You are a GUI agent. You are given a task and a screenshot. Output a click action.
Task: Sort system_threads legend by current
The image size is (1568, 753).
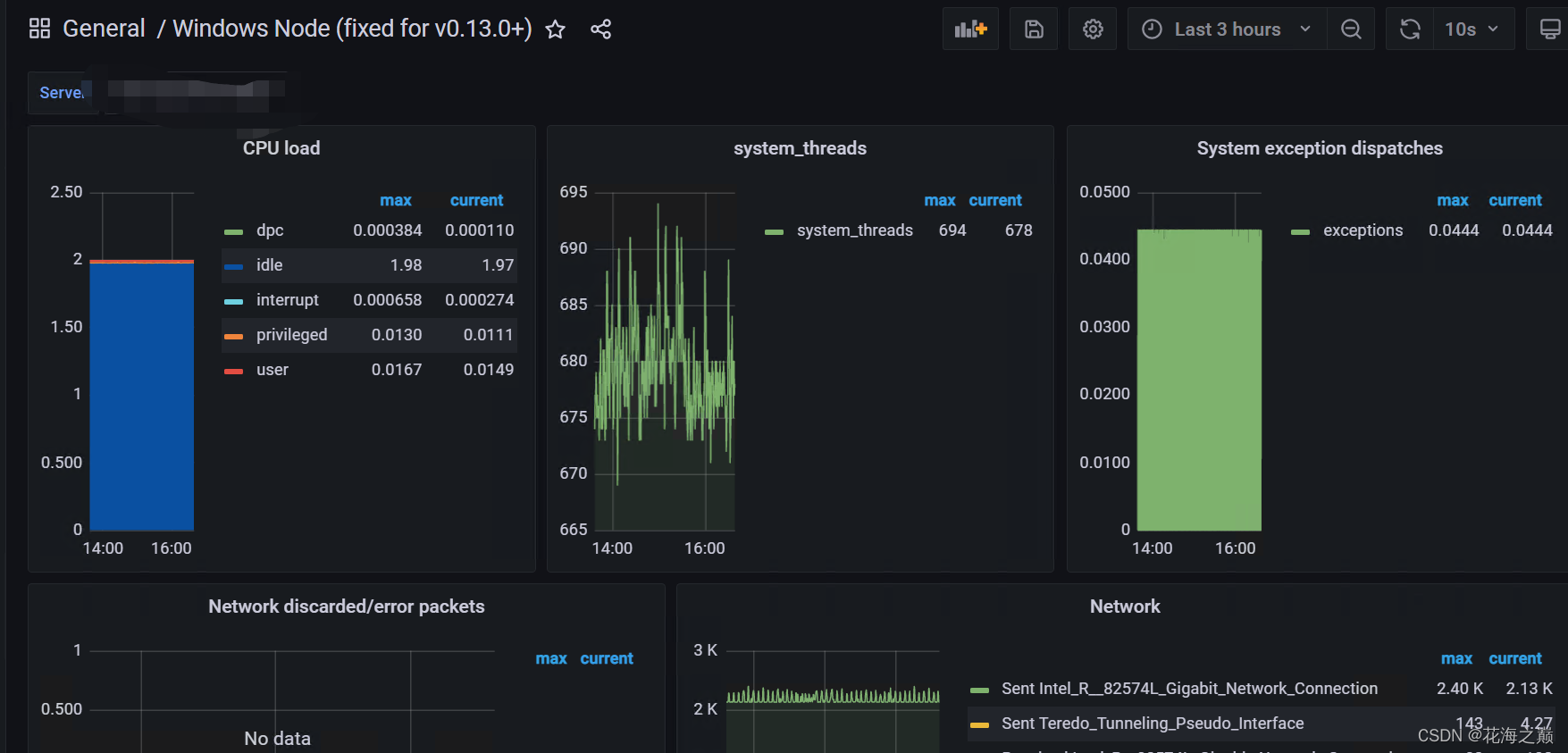pyautogui.click(x=995, y=200)
